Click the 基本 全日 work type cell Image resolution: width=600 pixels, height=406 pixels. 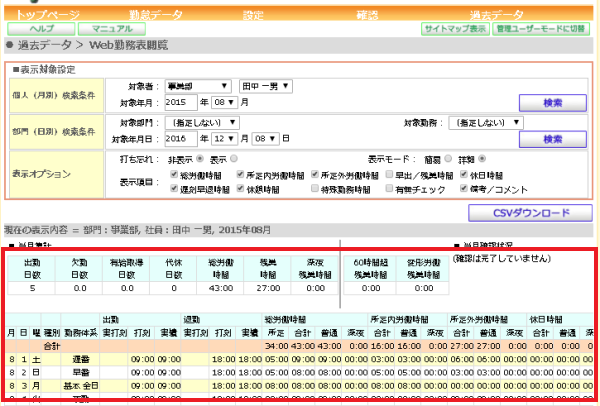[81, 386]
